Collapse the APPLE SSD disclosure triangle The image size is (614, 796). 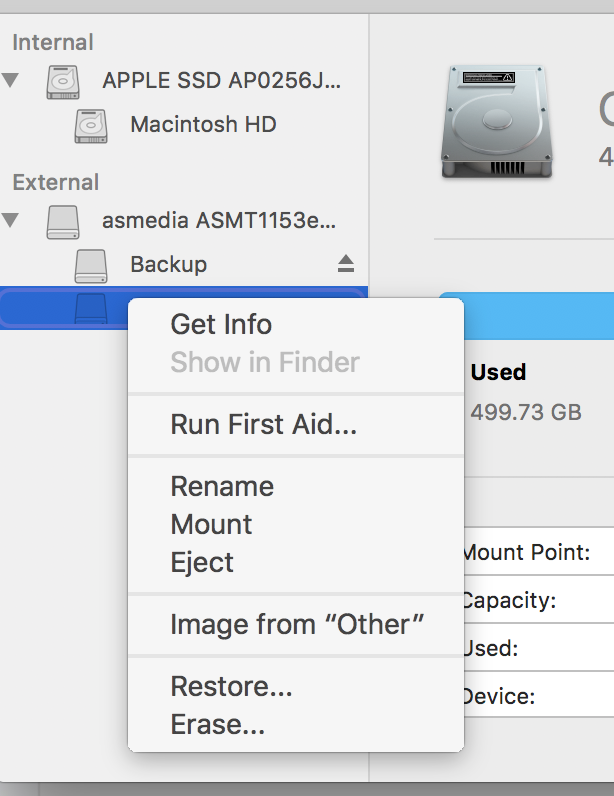click(x=11, y=80)
